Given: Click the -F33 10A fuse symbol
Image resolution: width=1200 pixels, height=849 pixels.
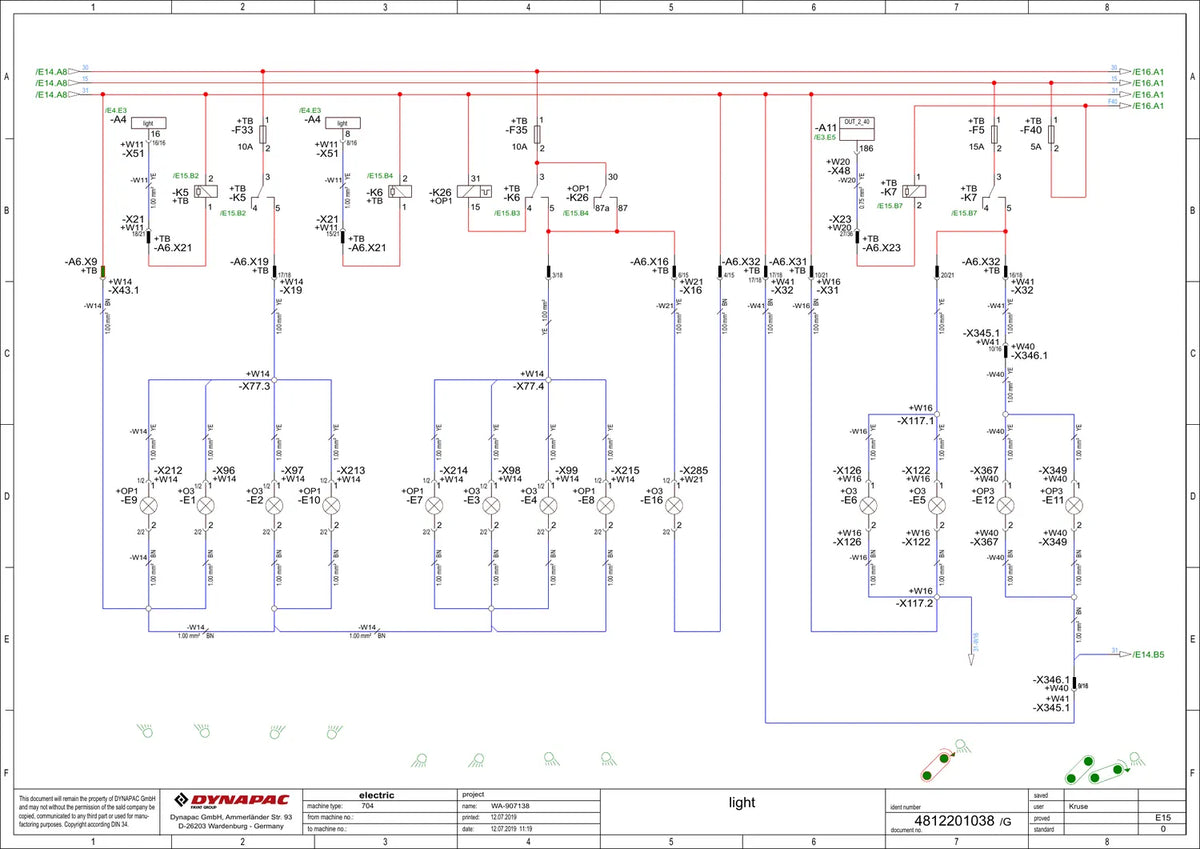Looking at the screenshot, I should [263, 133].
